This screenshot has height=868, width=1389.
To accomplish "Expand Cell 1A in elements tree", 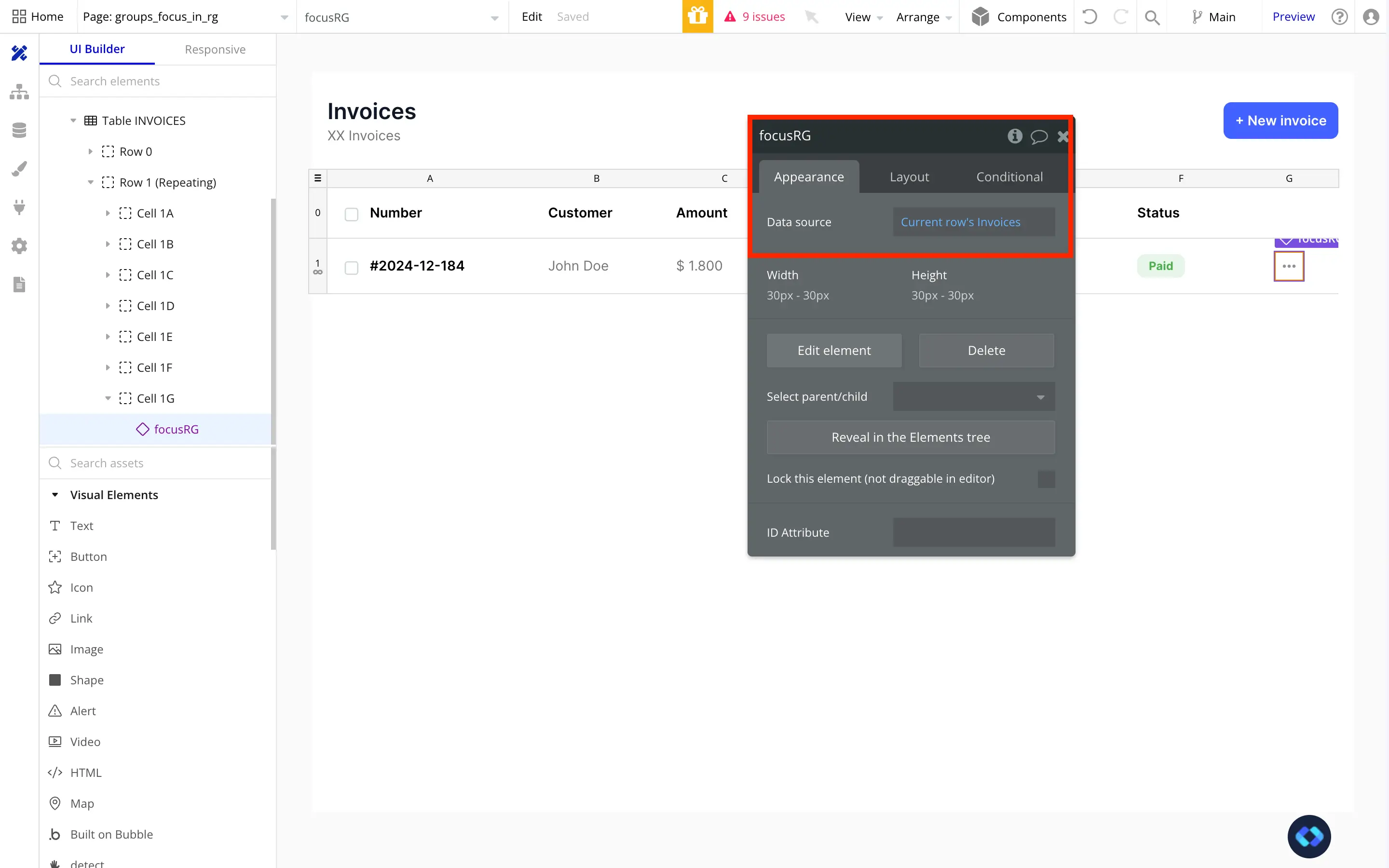I will pyautogui.click(x=108, y=214).
